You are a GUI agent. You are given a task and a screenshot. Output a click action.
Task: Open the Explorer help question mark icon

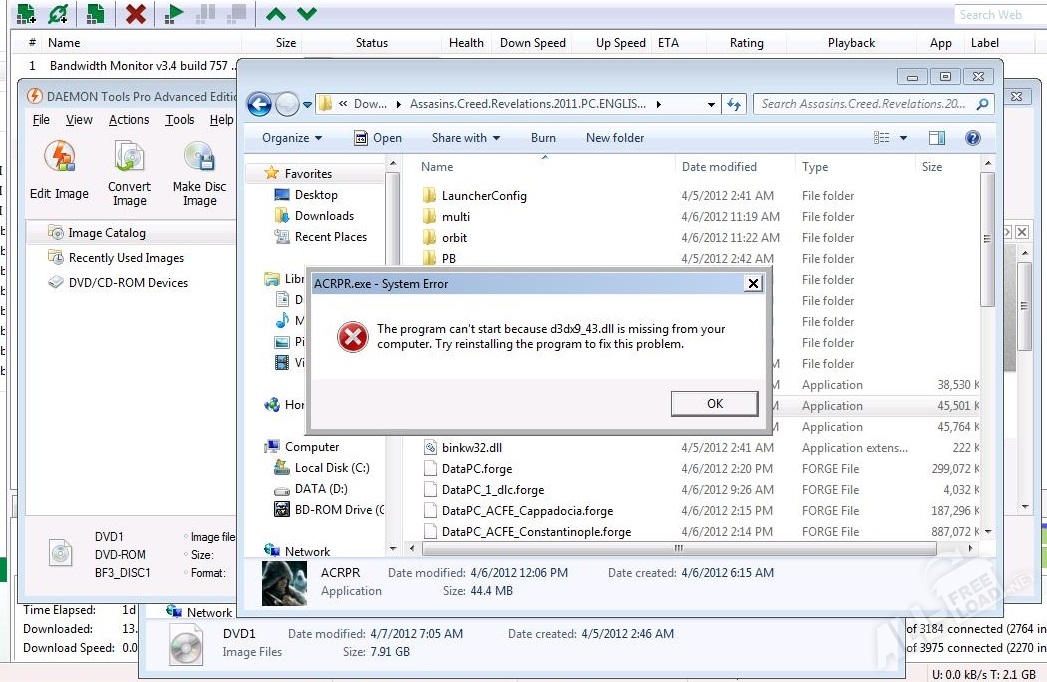click(972, 138)
